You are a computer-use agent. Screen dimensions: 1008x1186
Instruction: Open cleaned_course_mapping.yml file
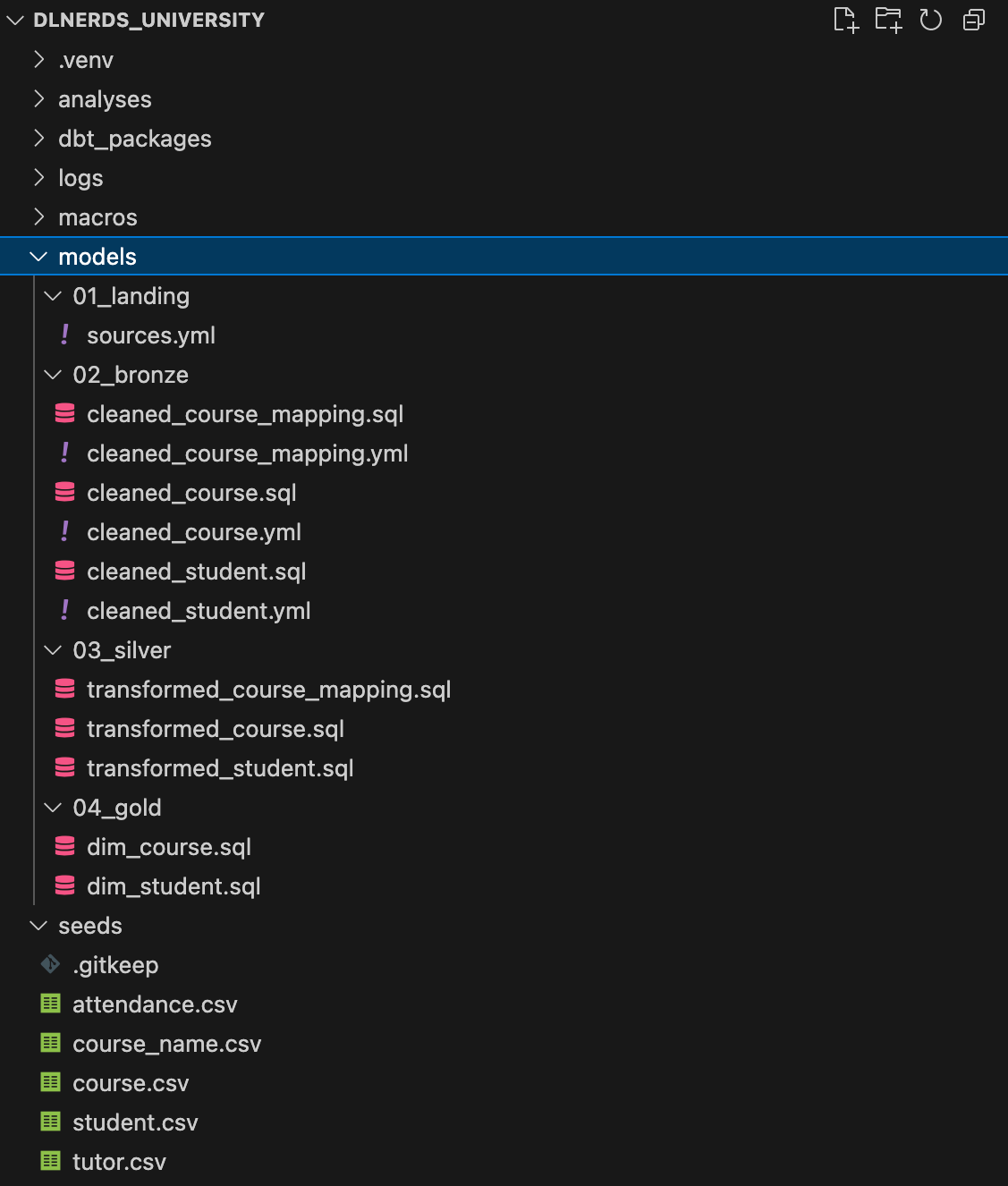click(x=248, y=453)
